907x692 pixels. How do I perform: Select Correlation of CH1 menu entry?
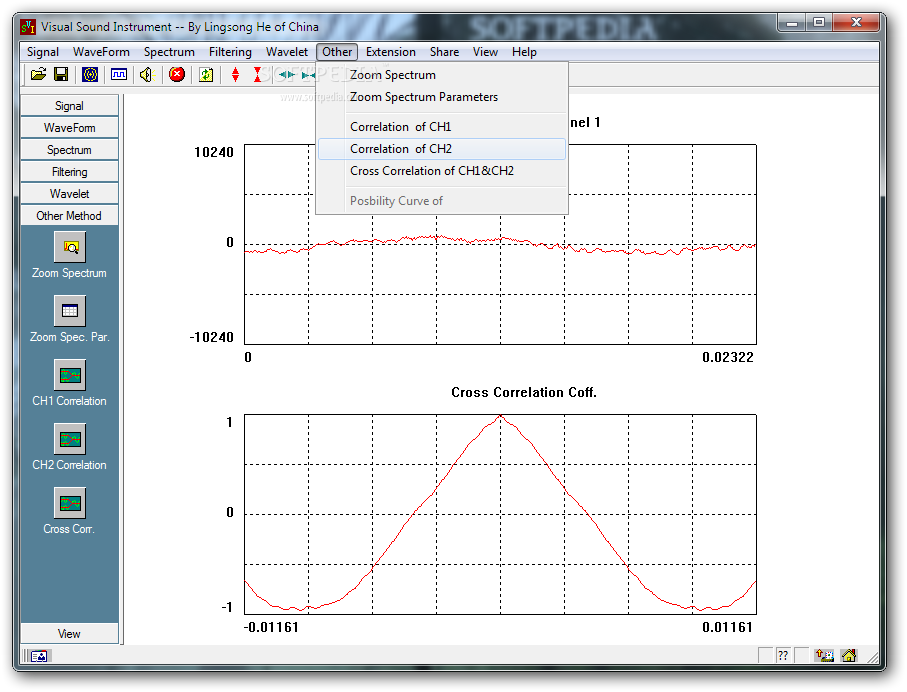pyautogui.click(x=442, y=127)
